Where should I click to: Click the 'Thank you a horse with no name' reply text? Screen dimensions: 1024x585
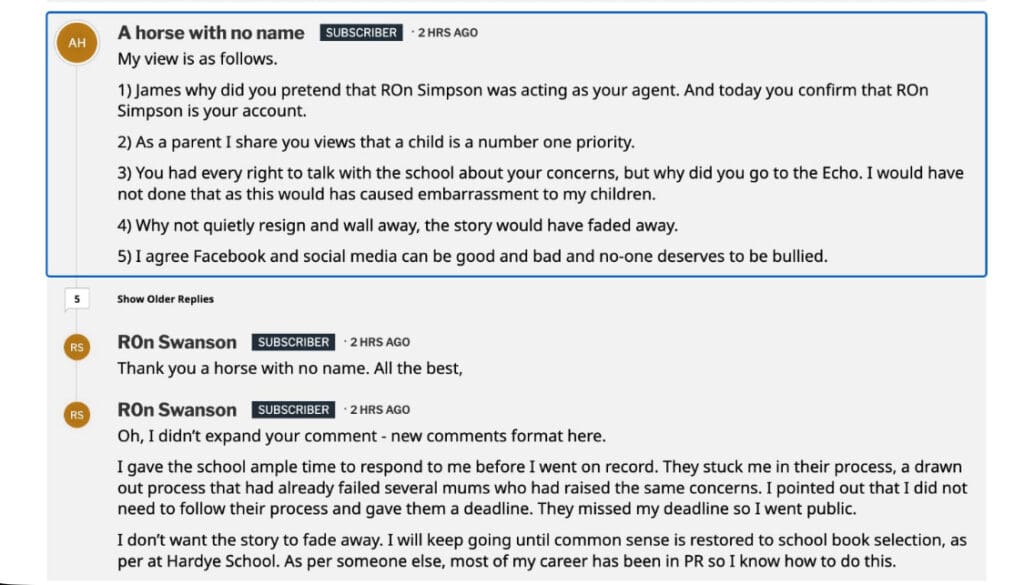click(290, 368)
